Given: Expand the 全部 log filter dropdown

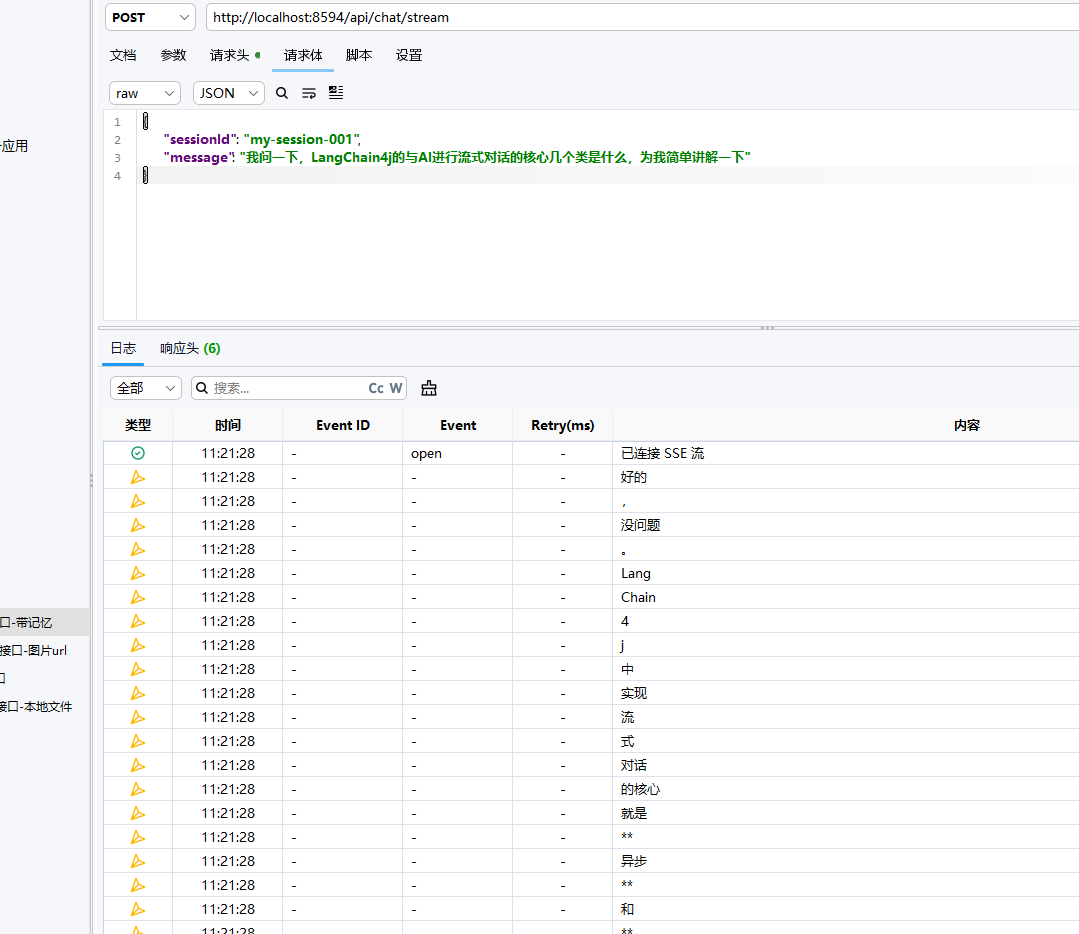Looking at the screenshot, I should pyautogui.click(x=146, y=388).
